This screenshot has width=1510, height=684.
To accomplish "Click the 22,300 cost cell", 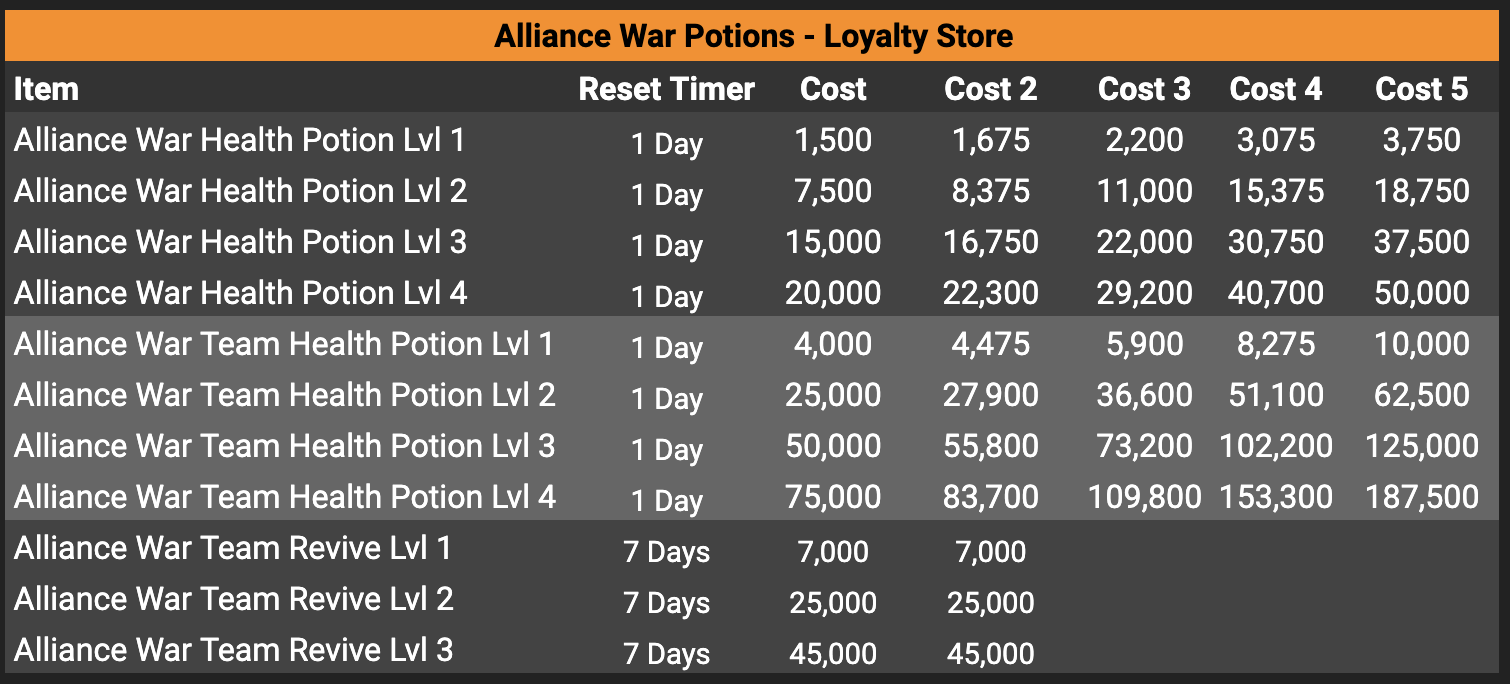I will [991, 293].
